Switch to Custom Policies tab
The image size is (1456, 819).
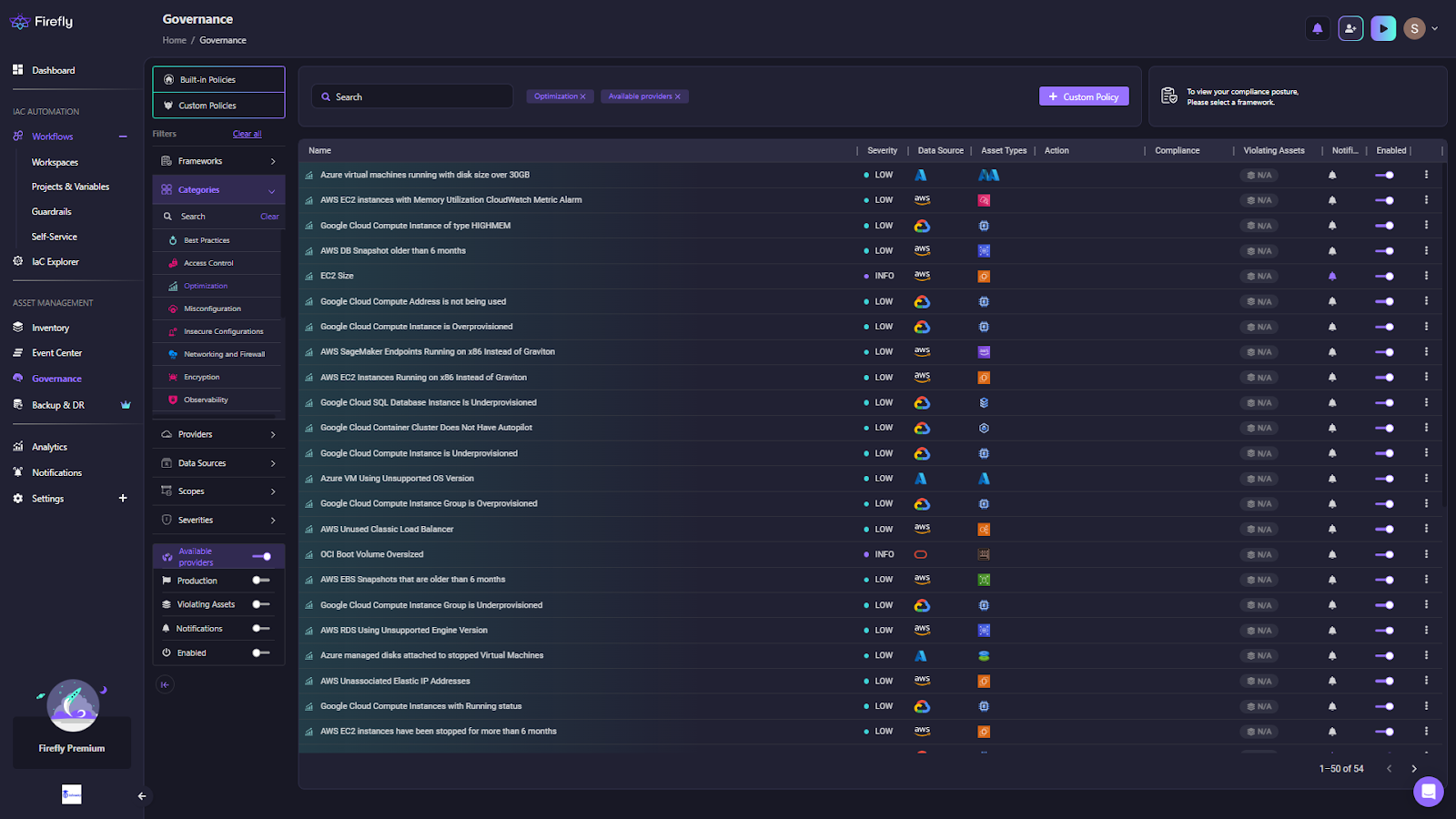coord(218,106)
